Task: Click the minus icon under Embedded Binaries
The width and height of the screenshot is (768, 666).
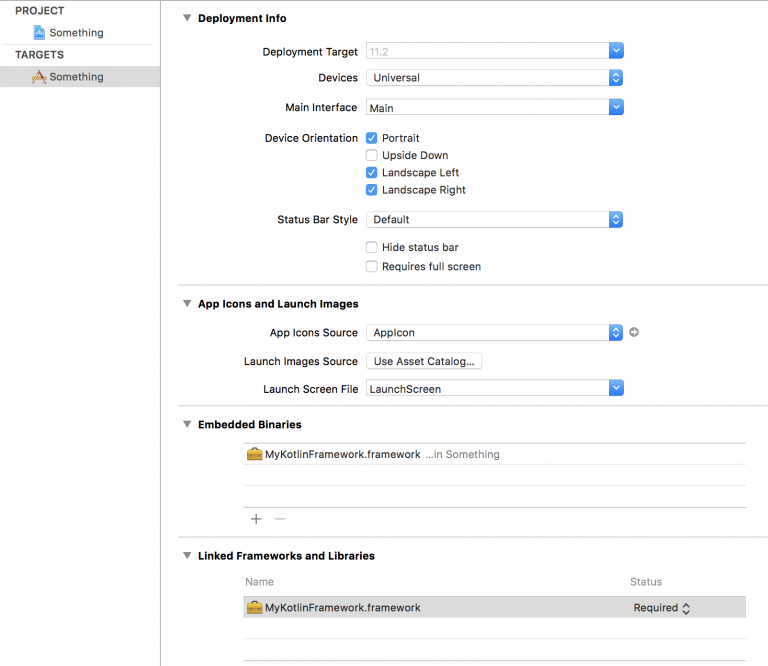Action: (x=280, y=519)
